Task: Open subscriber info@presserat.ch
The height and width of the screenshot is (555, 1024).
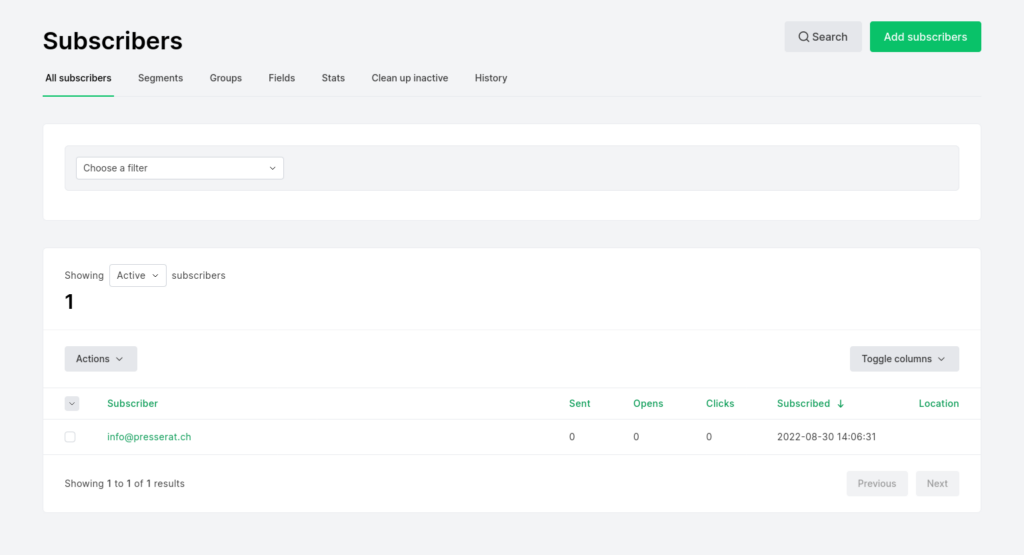Action: tap(149, 437)
